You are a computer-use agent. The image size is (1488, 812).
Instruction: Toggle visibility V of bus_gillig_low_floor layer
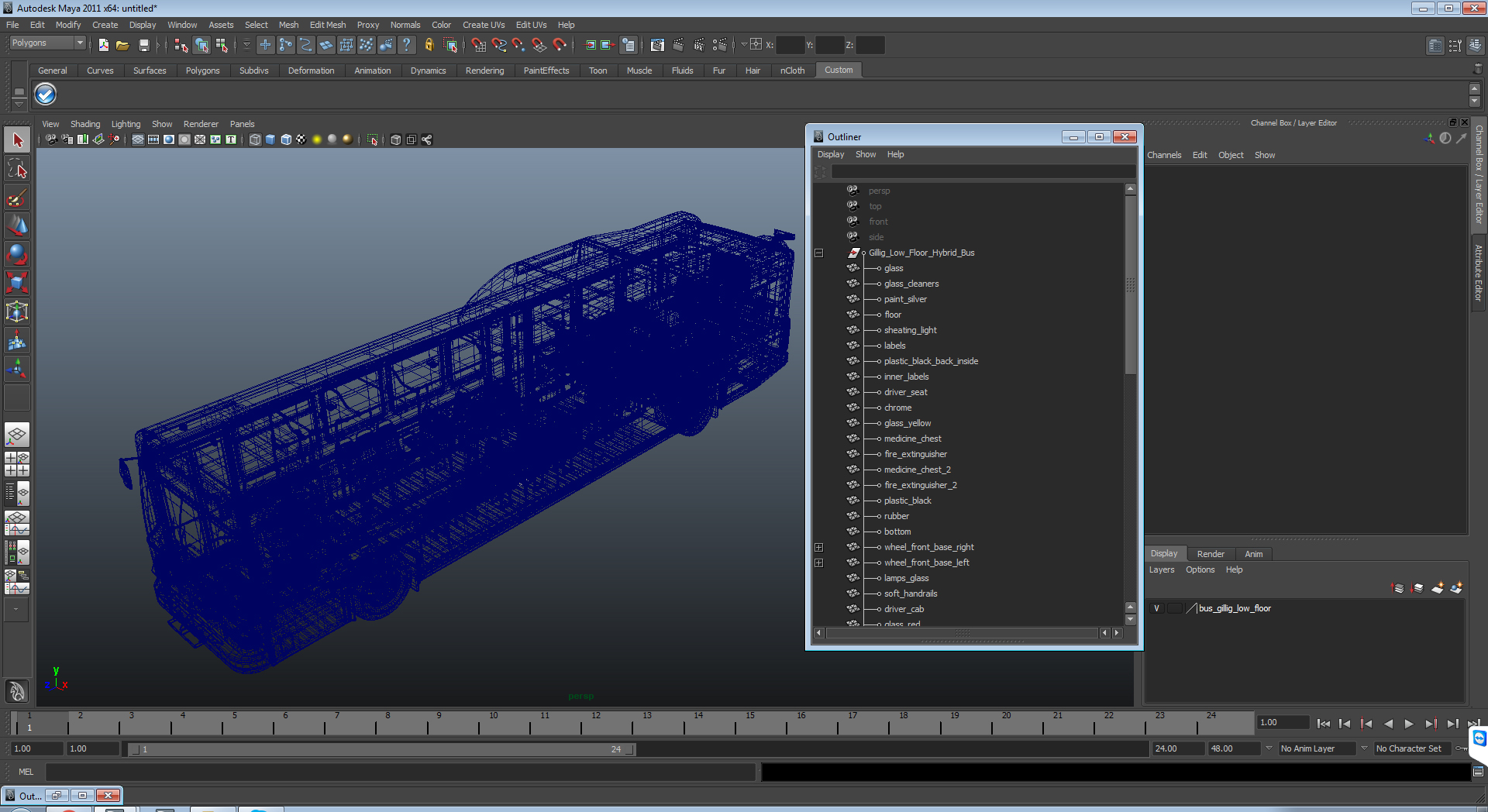pyautogui.click(x=1156, y=608)
